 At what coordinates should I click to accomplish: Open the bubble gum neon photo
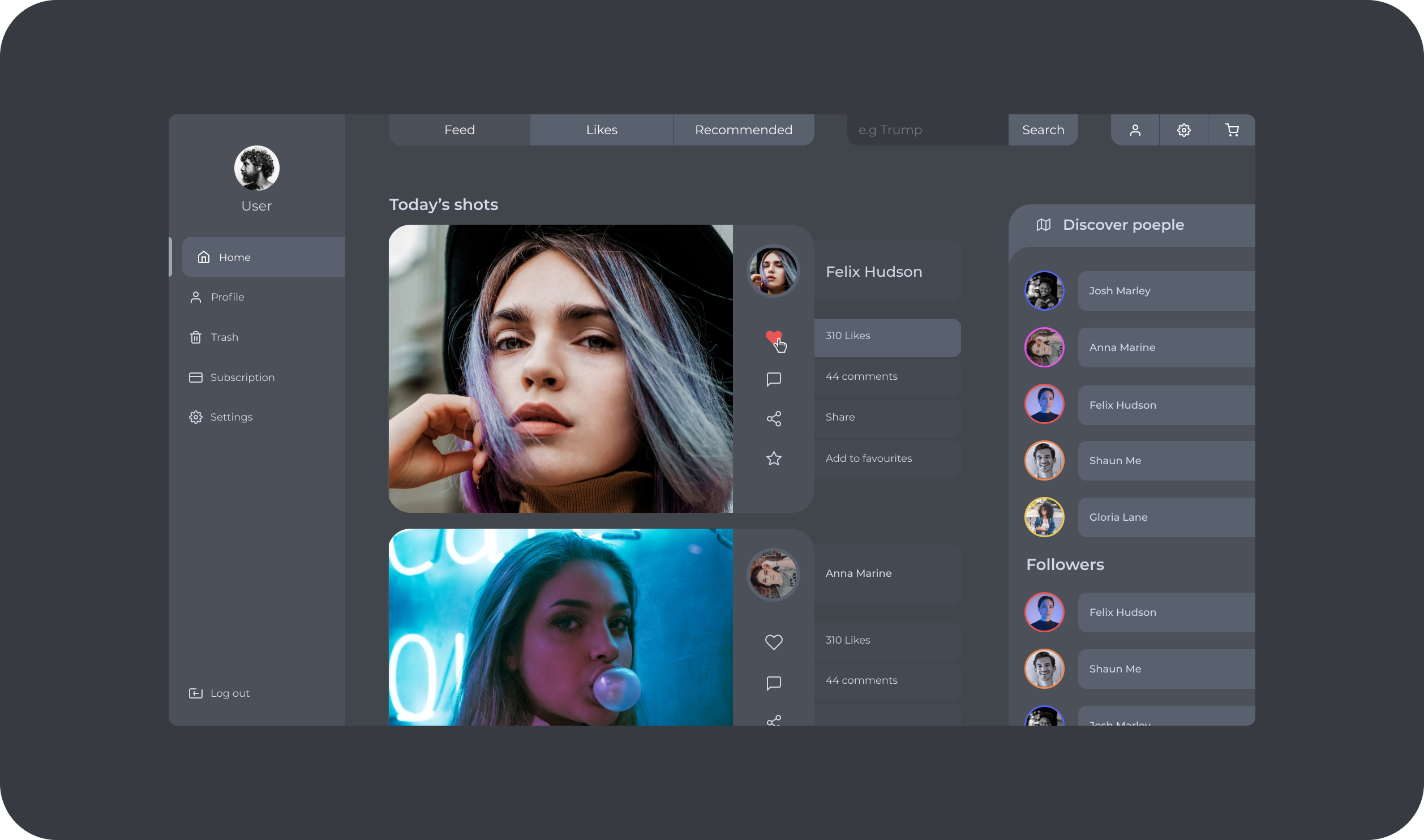coord(561,627)
